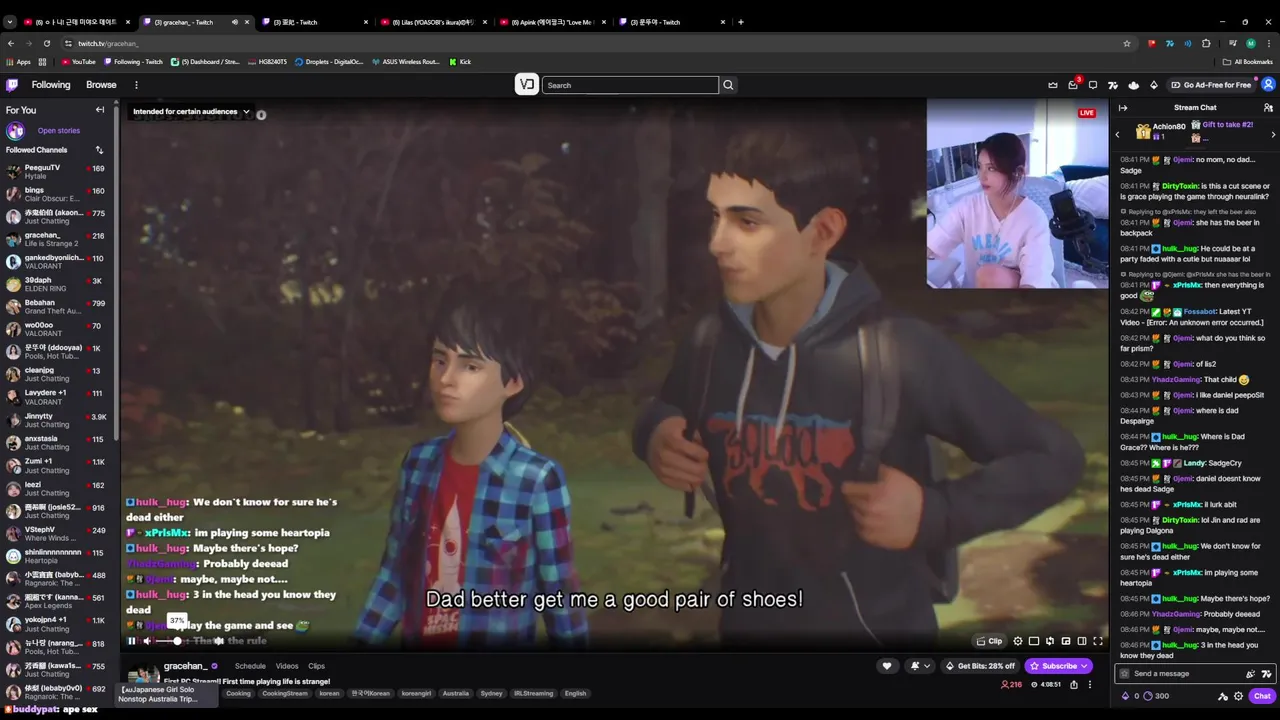
Task: Toggle theatre mode in the player
Action: tap(1081, 641)
